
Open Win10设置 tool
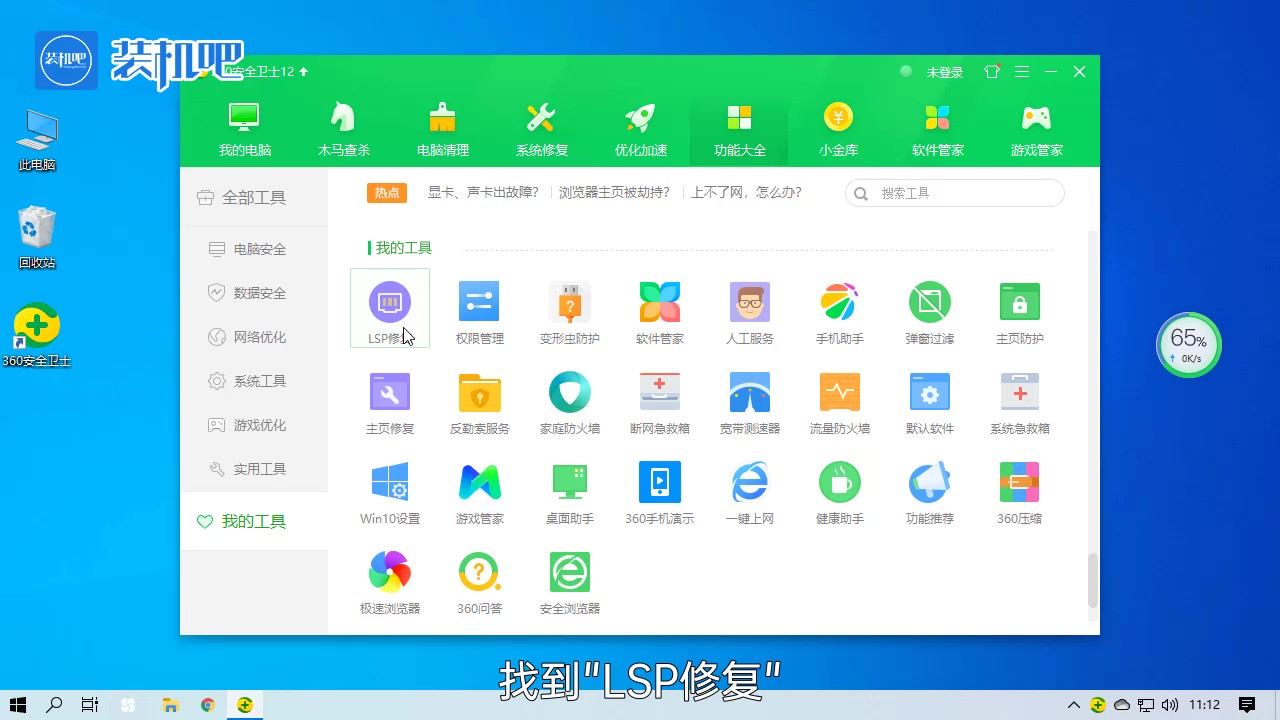389,483
